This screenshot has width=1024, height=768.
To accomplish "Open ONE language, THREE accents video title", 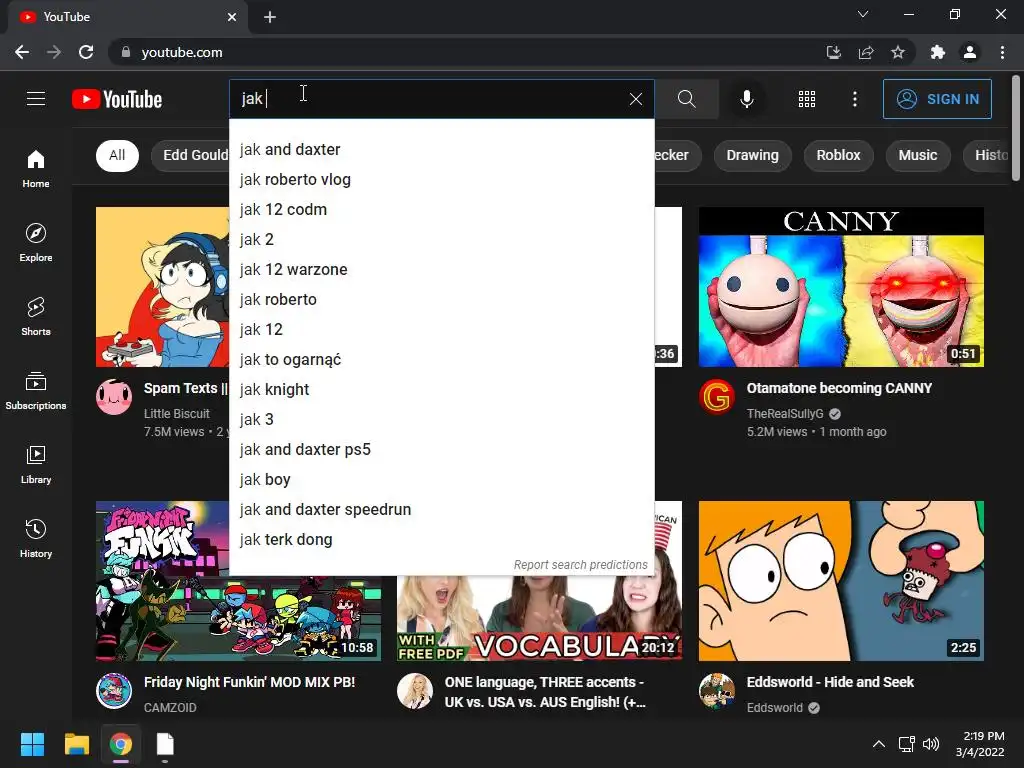I will point(545,692).
